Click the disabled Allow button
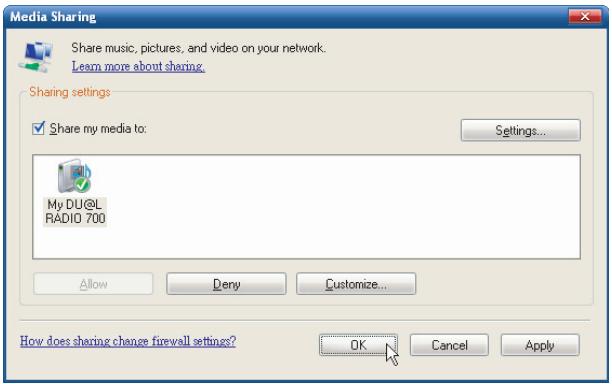This screenshot has width=612, height=384. tap(93, 284)
